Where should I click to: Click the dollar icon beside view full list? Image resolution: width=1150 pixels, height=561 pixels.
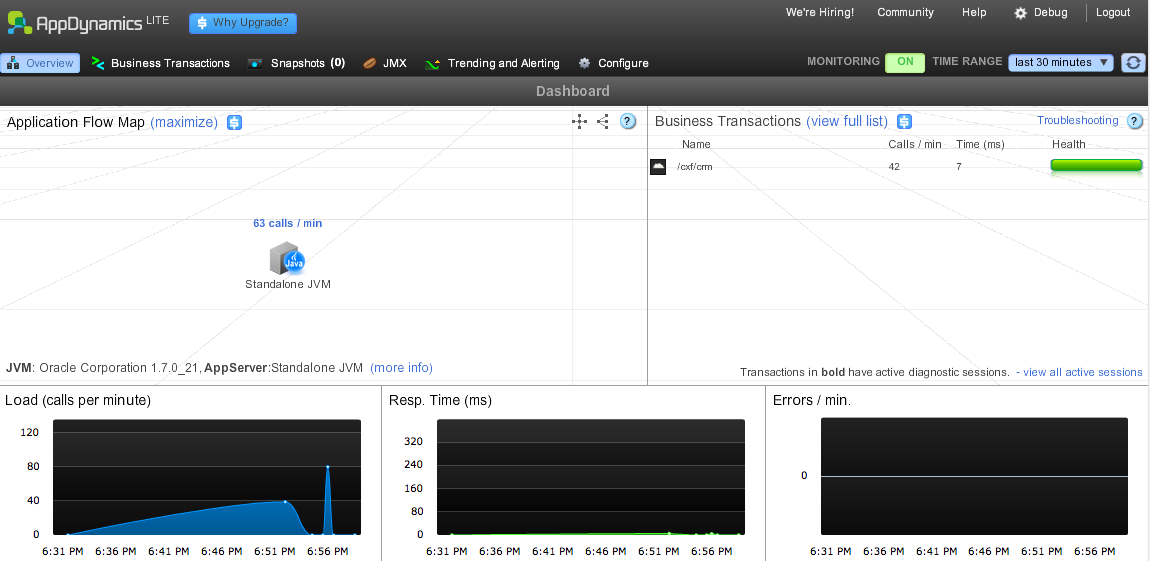(x=904, y=122)
